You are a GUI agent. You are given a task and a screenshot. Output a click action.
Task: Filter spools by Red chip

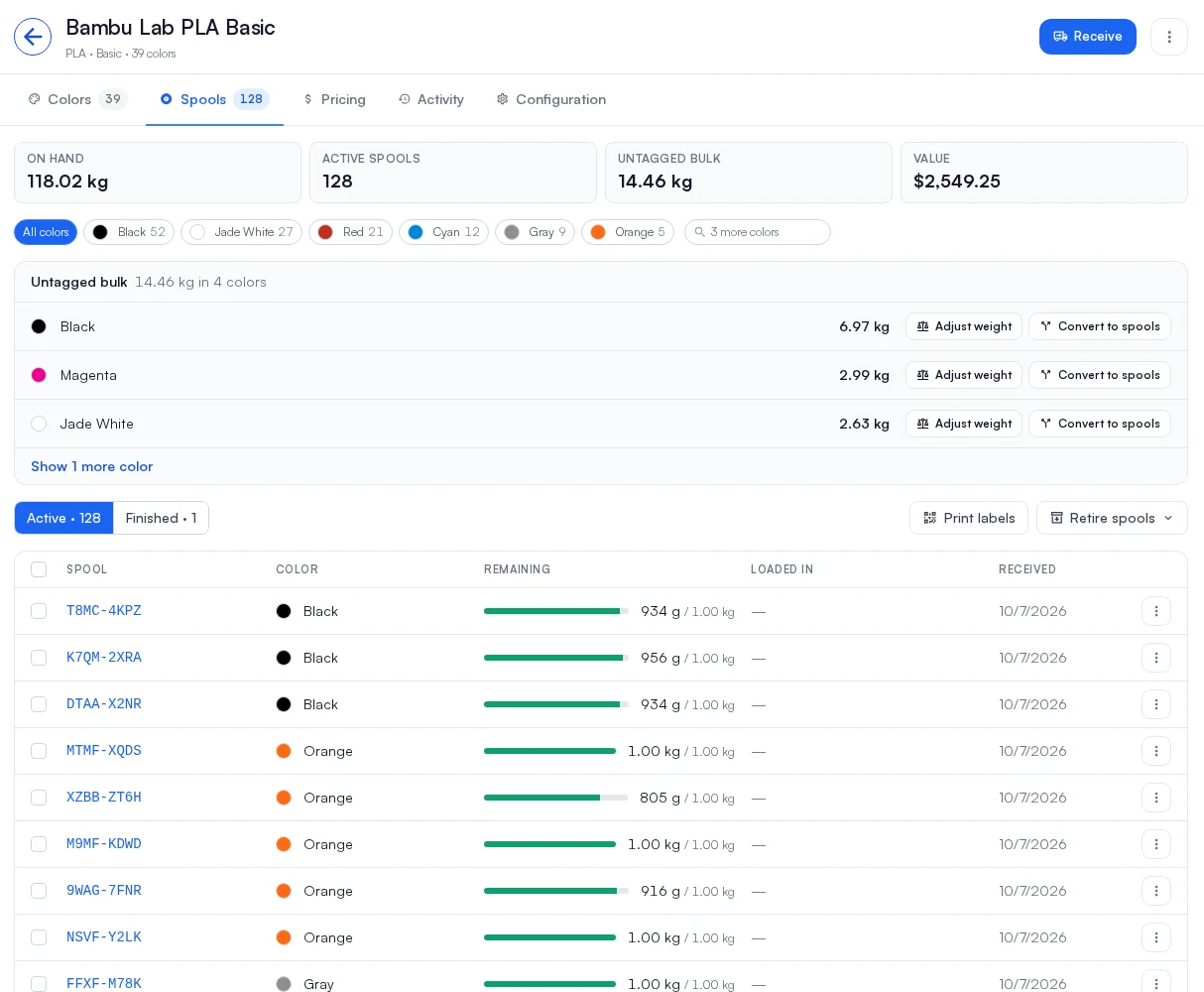pyautogui.click(x=350, y=232)
